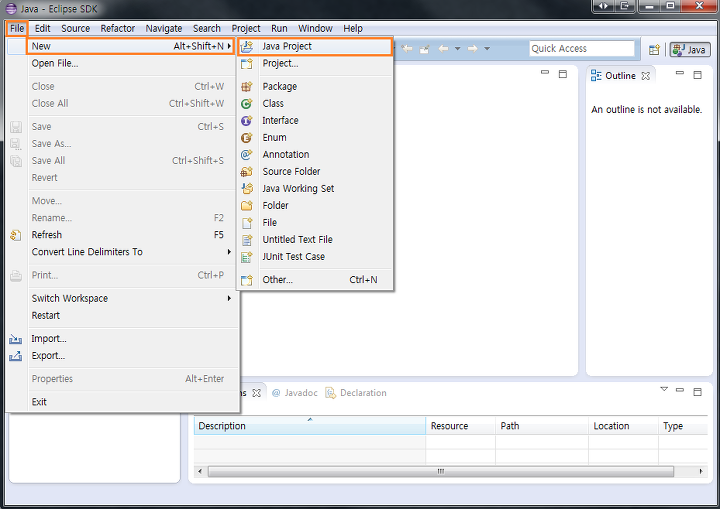Open the Project menu
Screen dimensions: 720x509
pyautogui.click(x=246, y=28)
